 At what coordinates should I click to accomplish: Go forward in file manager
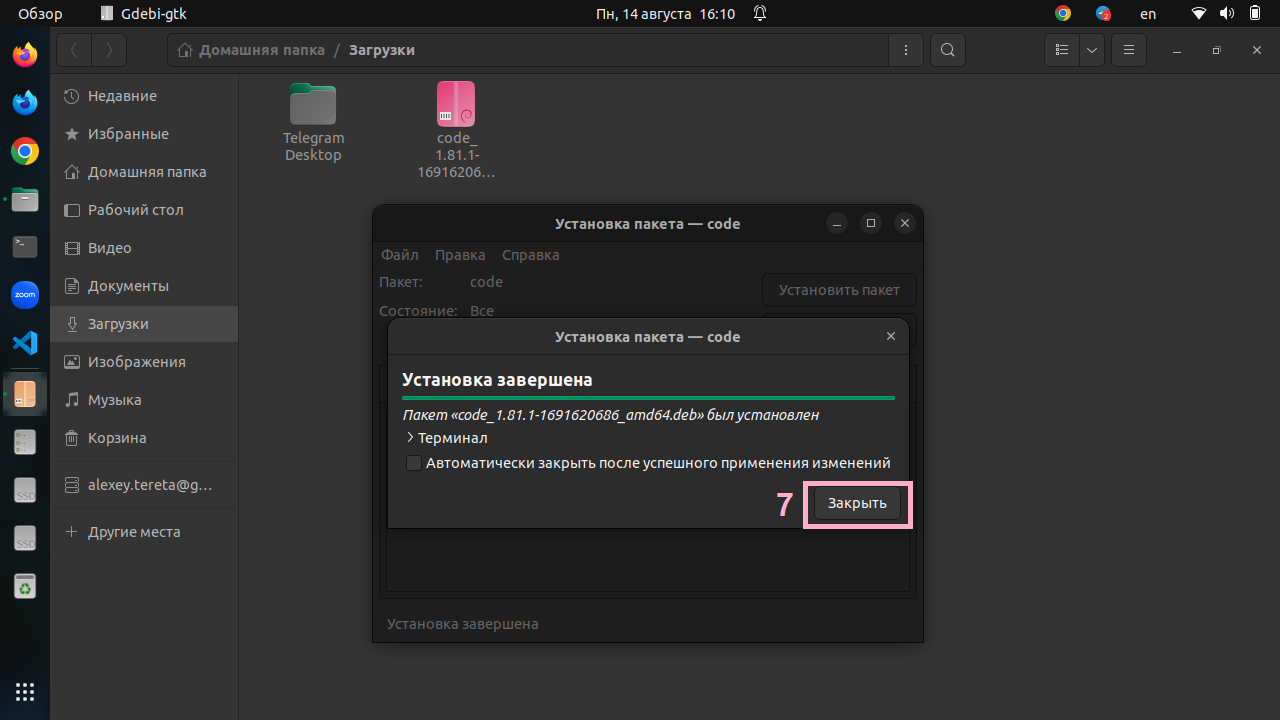(x=109, y=50)
